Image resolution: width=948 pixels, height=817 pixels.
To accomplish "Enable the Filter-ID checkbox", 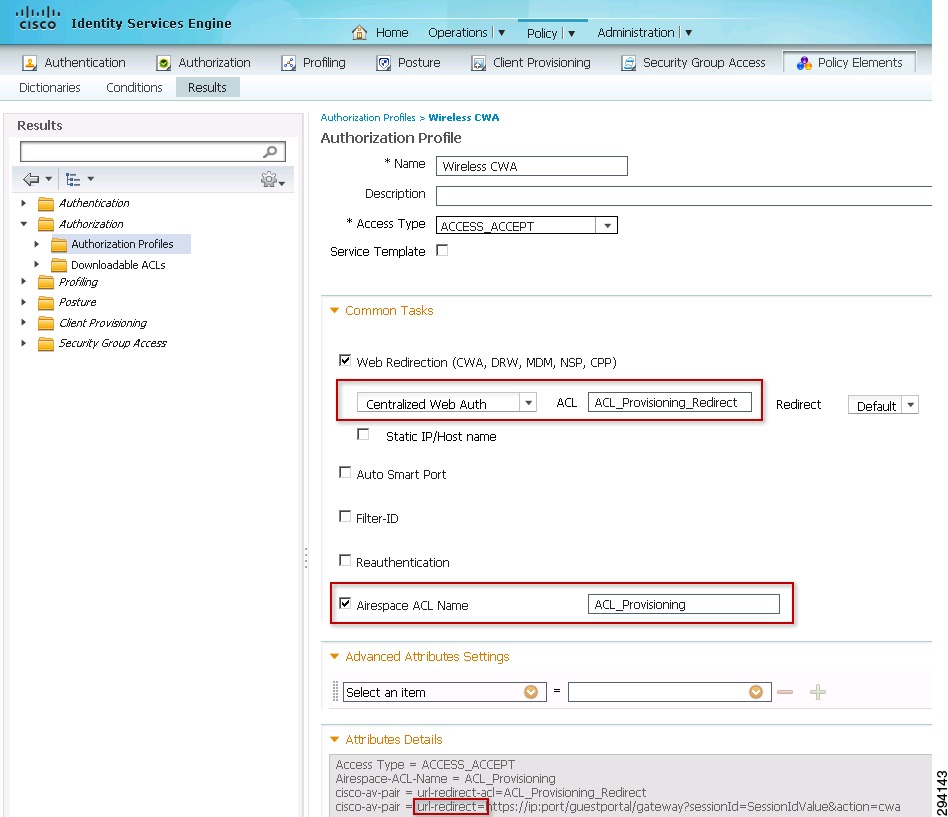I will 345,516.
